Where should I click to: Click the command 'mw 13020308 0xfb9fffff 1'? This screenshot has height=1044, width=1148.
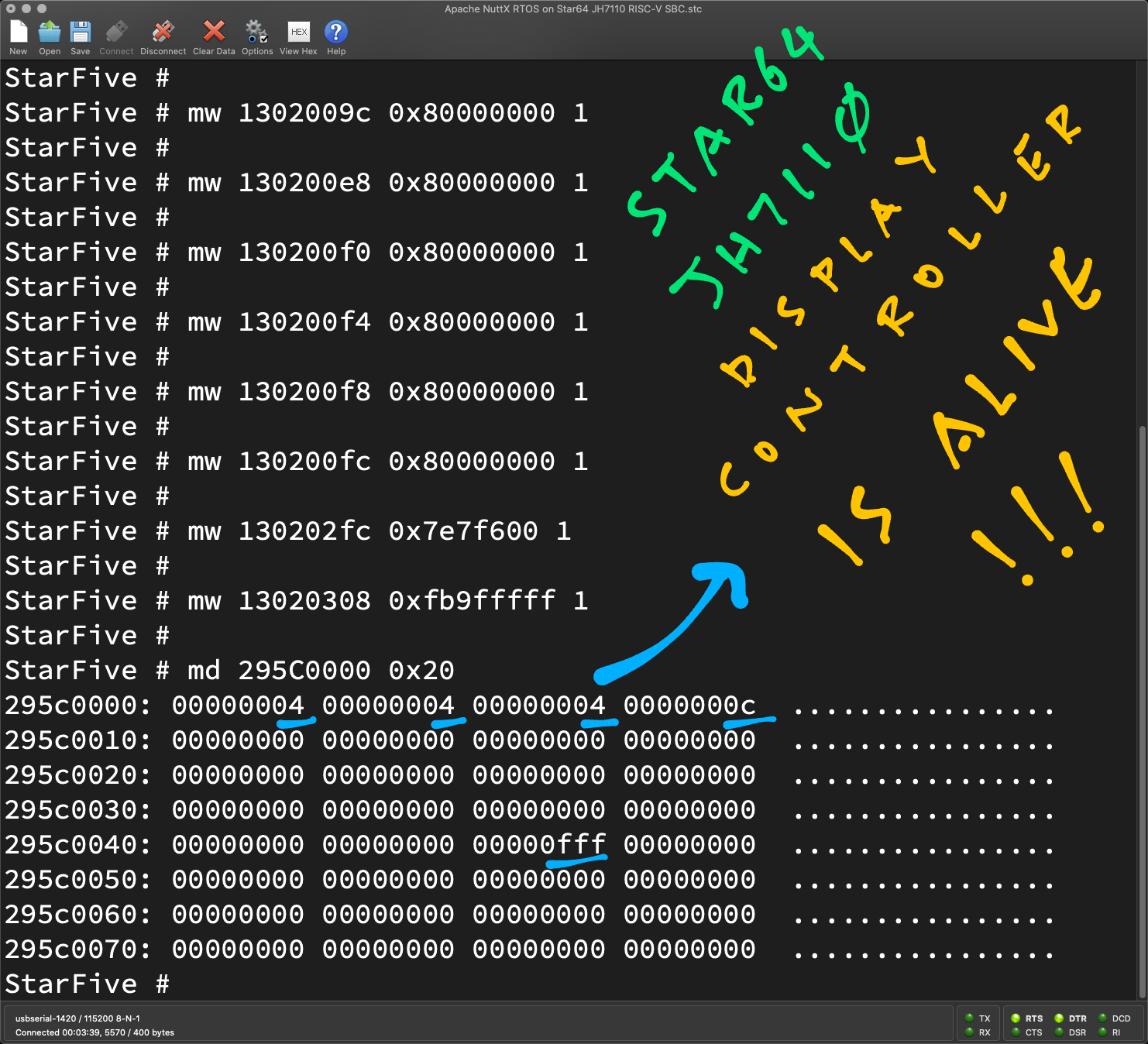click(387, 601)
